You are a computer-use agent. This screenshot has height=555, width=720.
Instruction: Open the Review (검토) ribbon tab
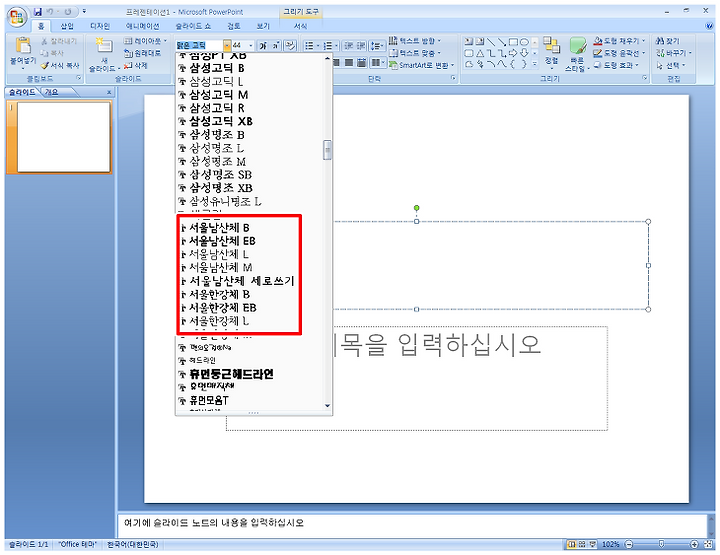234,26
